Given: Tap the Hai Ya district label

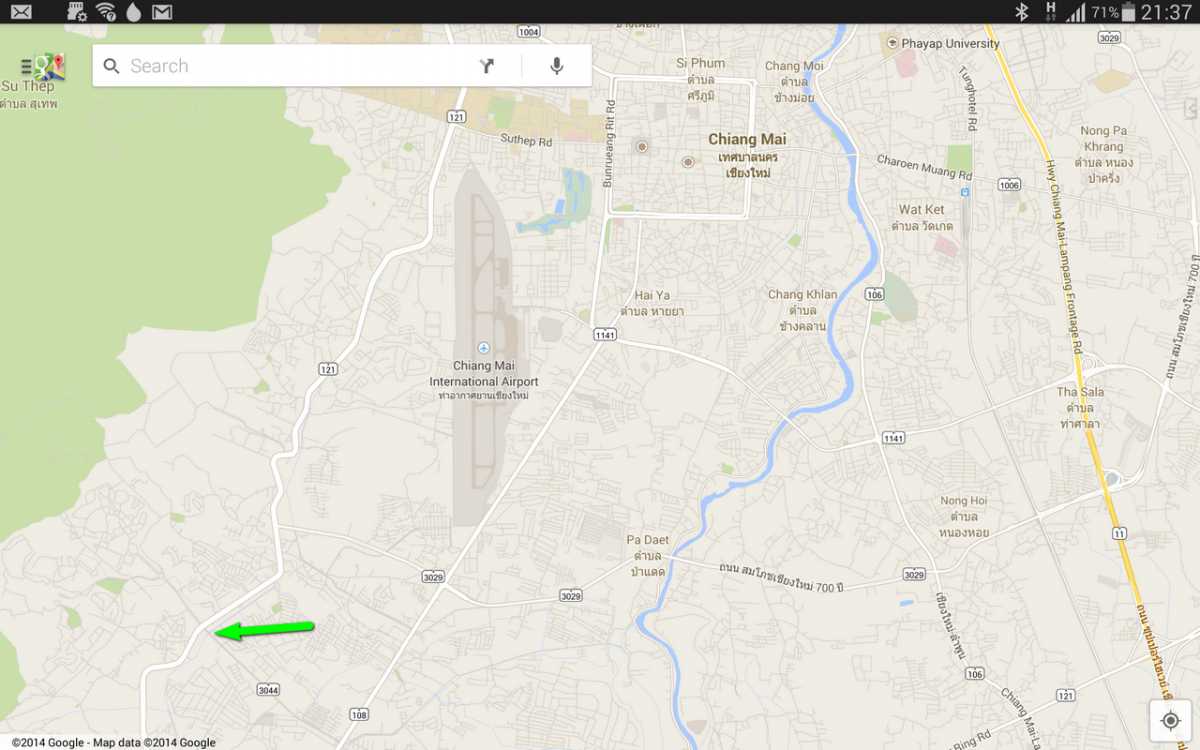Looking at the screenshot, I should coord(652,296).
